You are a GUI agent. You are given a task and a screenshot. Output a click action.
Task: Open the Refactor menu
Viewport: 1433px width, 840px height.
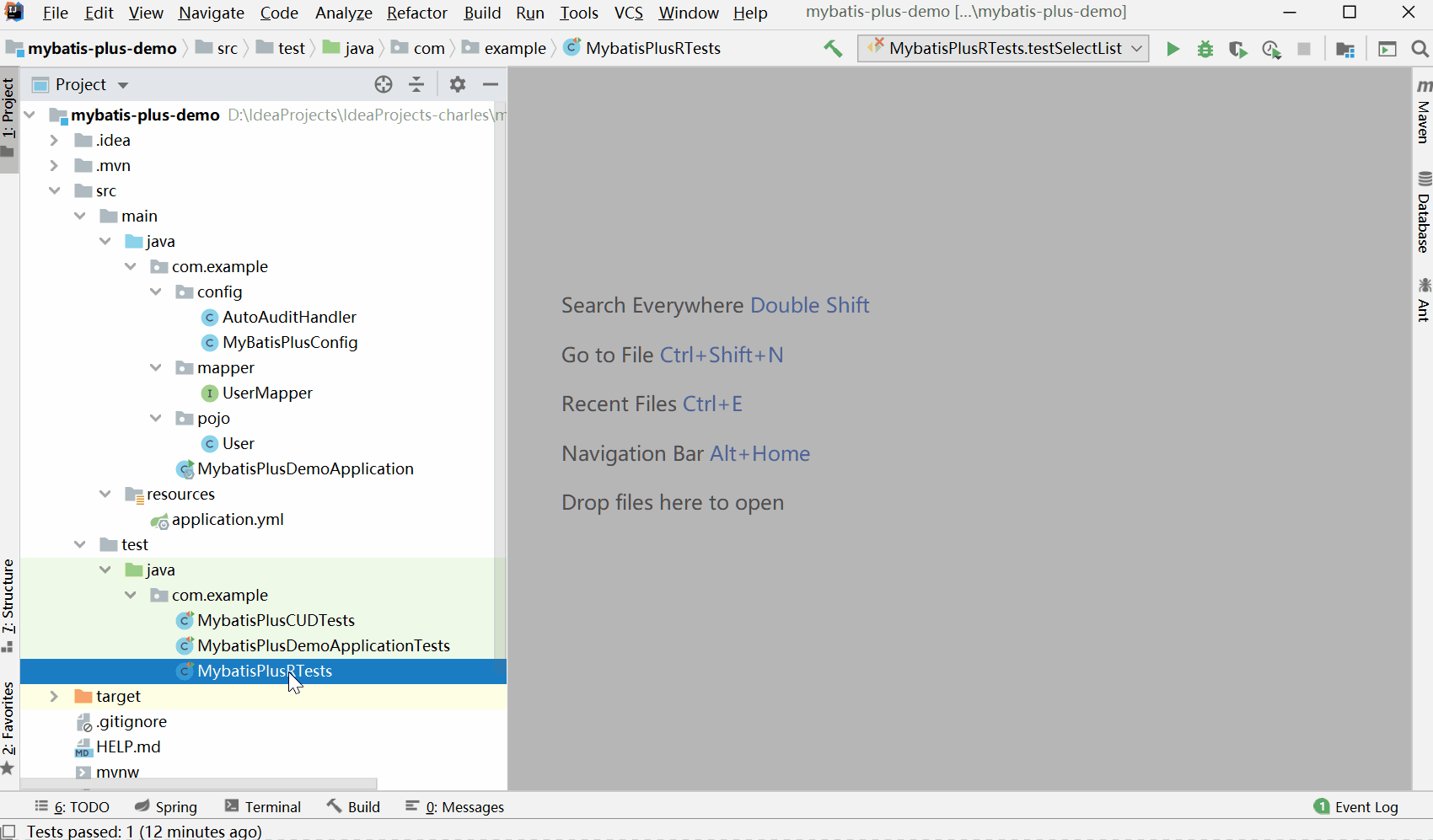(416, 13)
